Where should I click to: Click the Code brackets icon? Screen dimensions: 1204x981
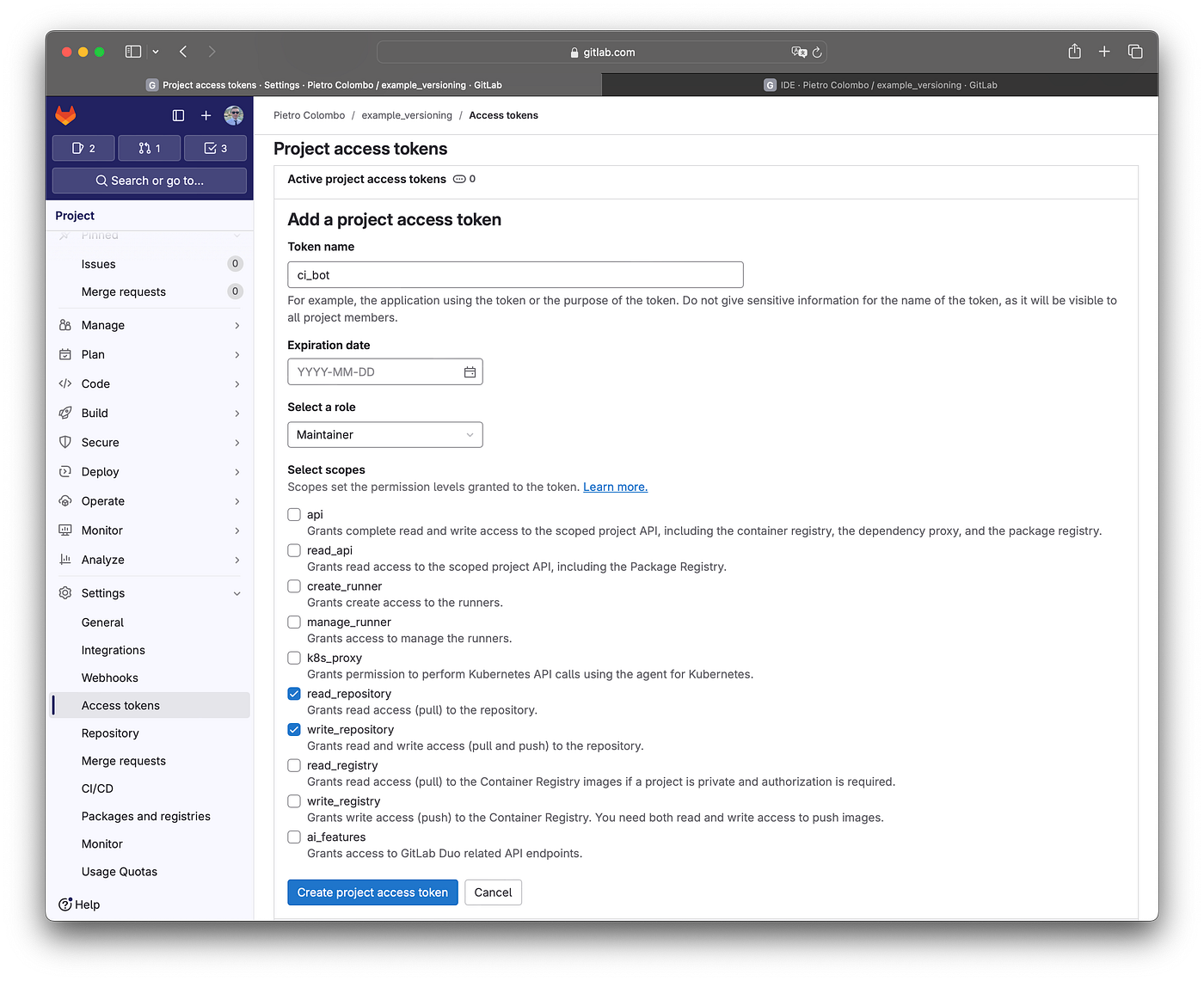coord(65,383)
